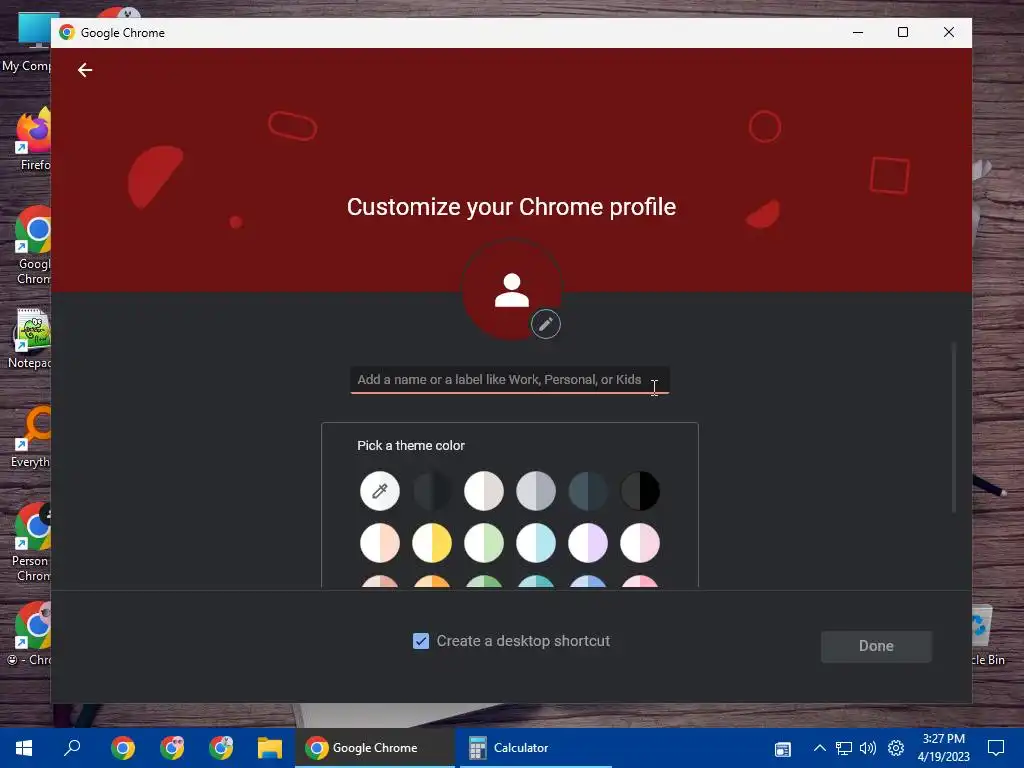
Task: Go back with the left arrow icon
Action: point(85,70)
